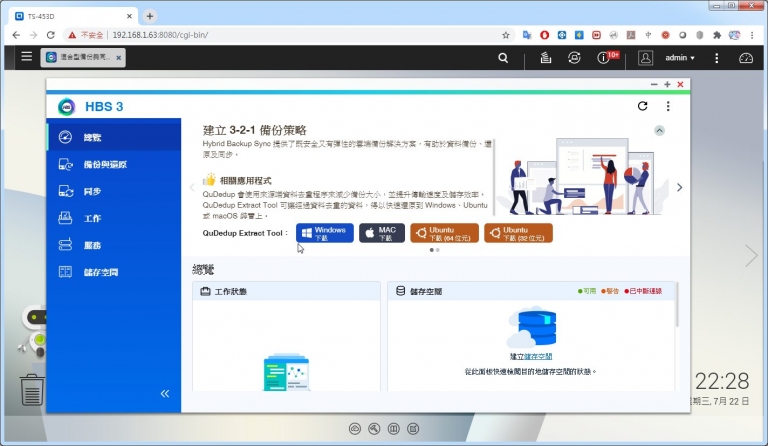This screenshot has height=446, width=768.
Task: Open 服務 services in HBS sidebar
Action: (x=114, y=245)
